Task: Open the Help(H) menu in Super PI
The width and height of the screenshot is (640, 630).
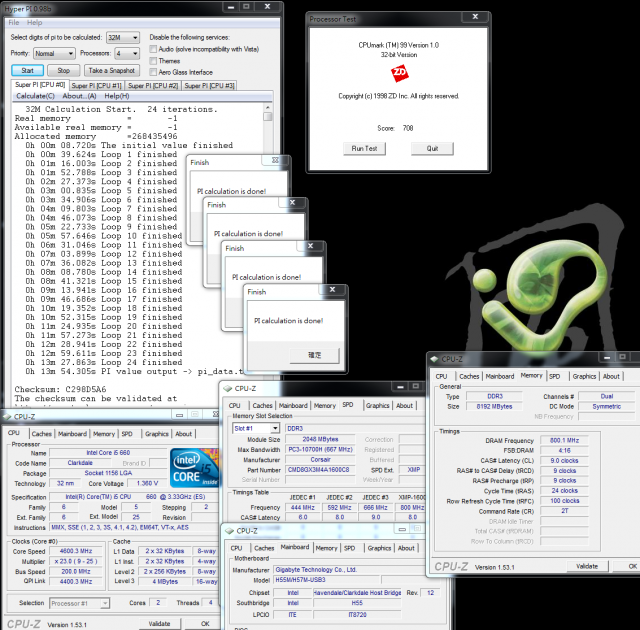Action: [x=117, y=96]
